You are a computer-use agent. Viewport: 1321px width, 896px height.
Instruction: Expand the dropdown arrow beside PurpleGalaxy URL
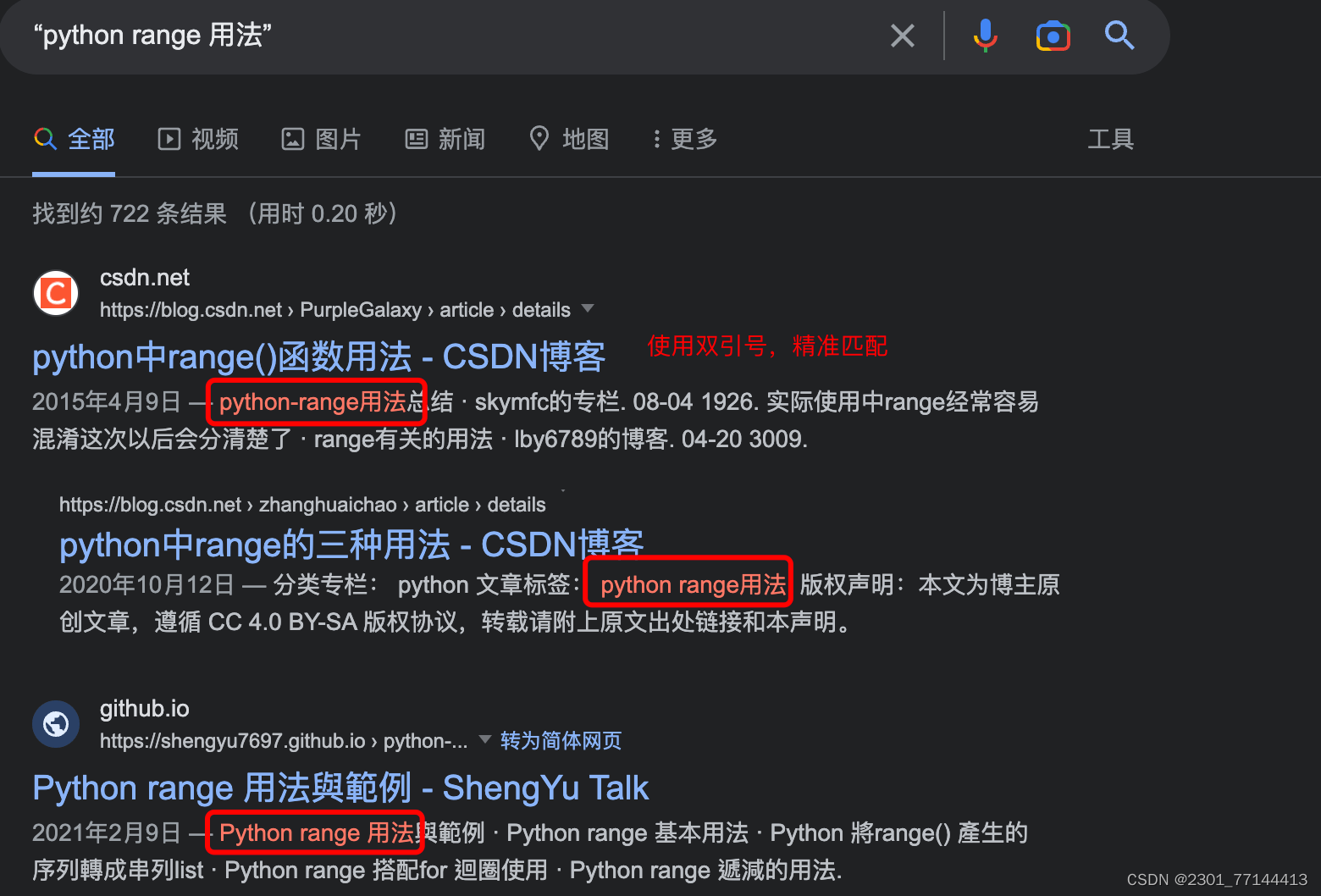(588, 308)
